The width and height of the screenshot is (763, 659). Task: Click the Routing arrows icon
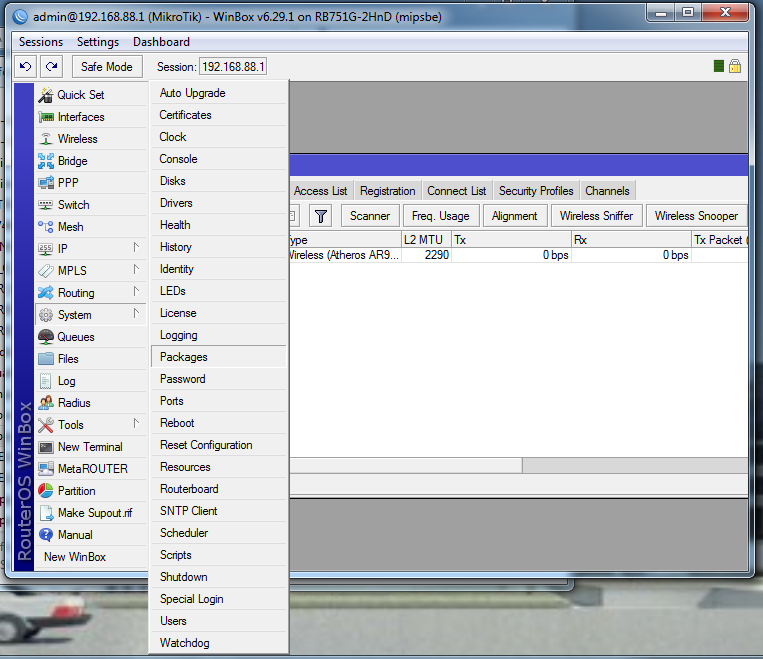[x=46, y=293]
